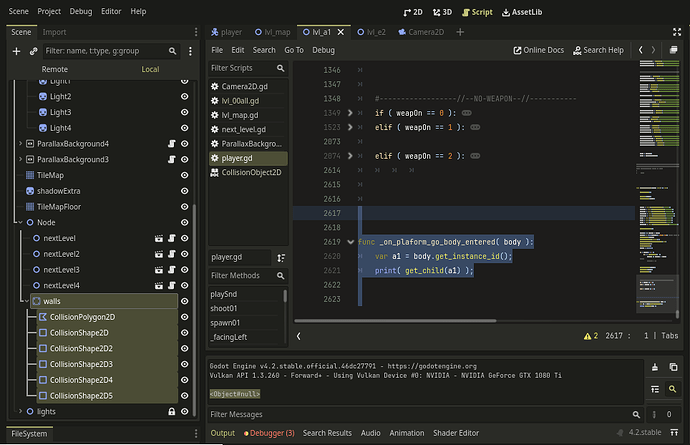Click the scene filter search magnifier
This screenshot has height=445, width=690.
coord(172,51)
